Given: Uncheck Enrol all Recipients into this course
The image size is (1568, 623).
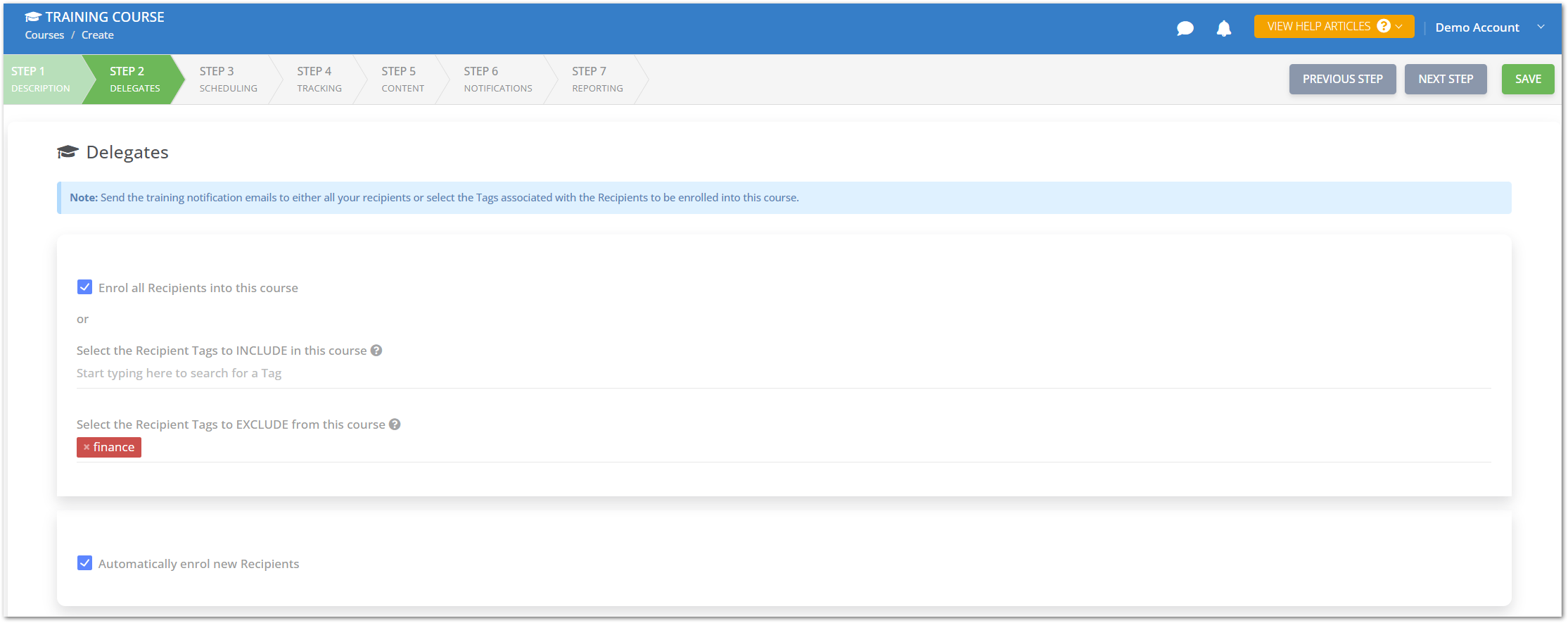Looking at the screenshot, I should click(84, 287).
